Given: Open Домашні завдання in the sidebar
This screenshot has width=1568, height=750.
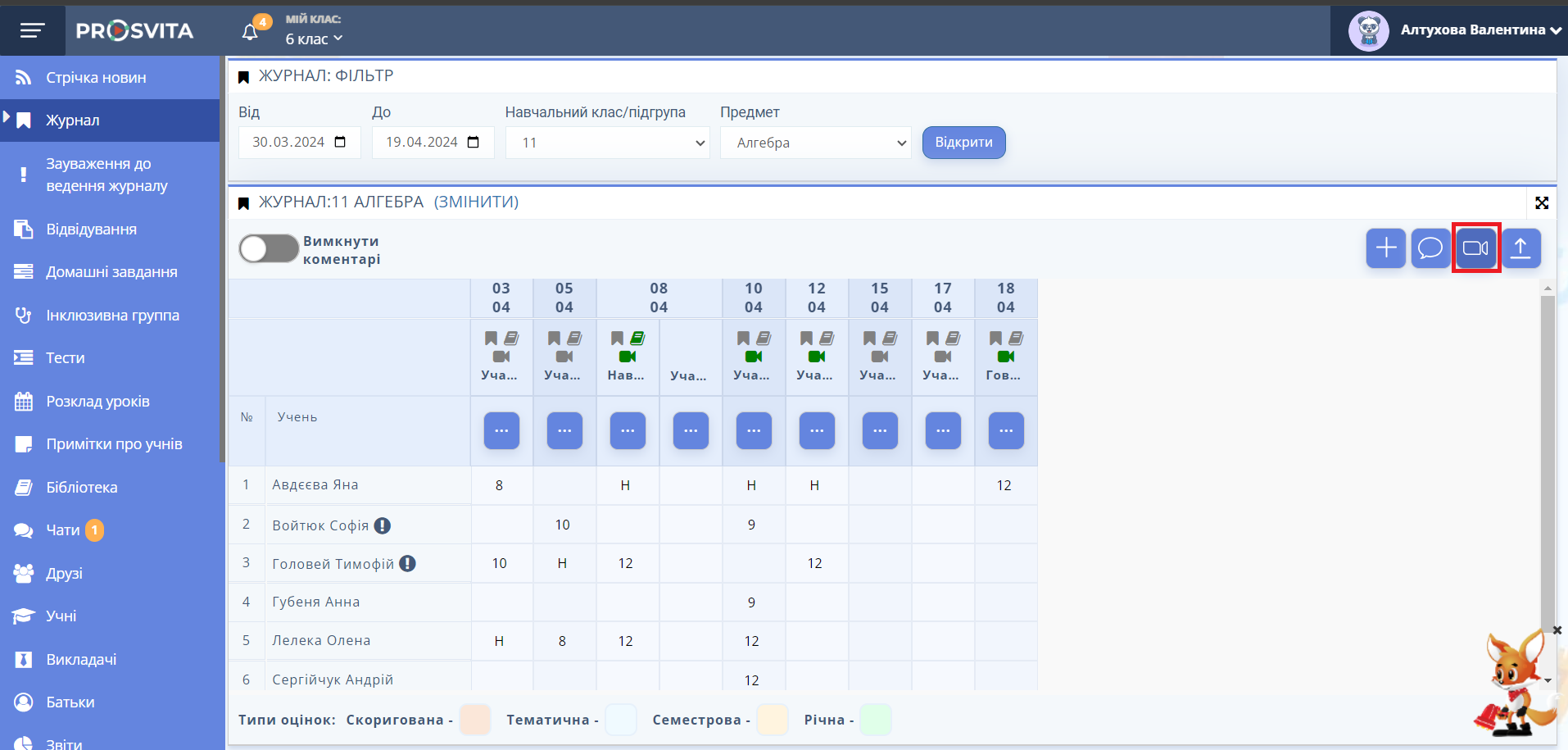Looking at the screenshot, I should pyautogui.click(x=111, y=272).
